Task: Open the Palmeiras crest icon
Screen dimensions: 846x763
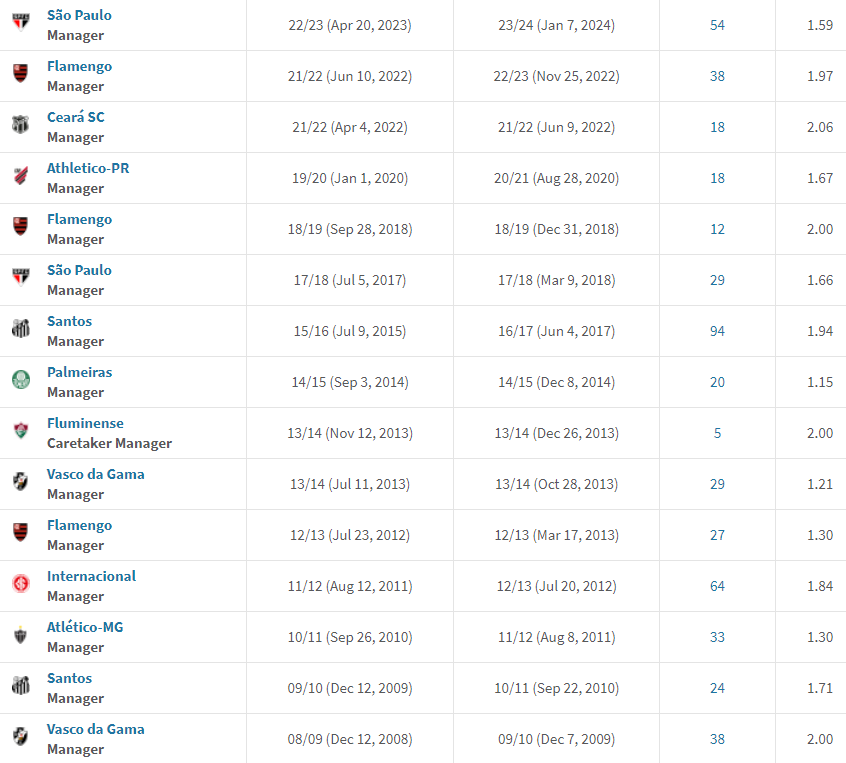Action: click(x=20, y=381)
